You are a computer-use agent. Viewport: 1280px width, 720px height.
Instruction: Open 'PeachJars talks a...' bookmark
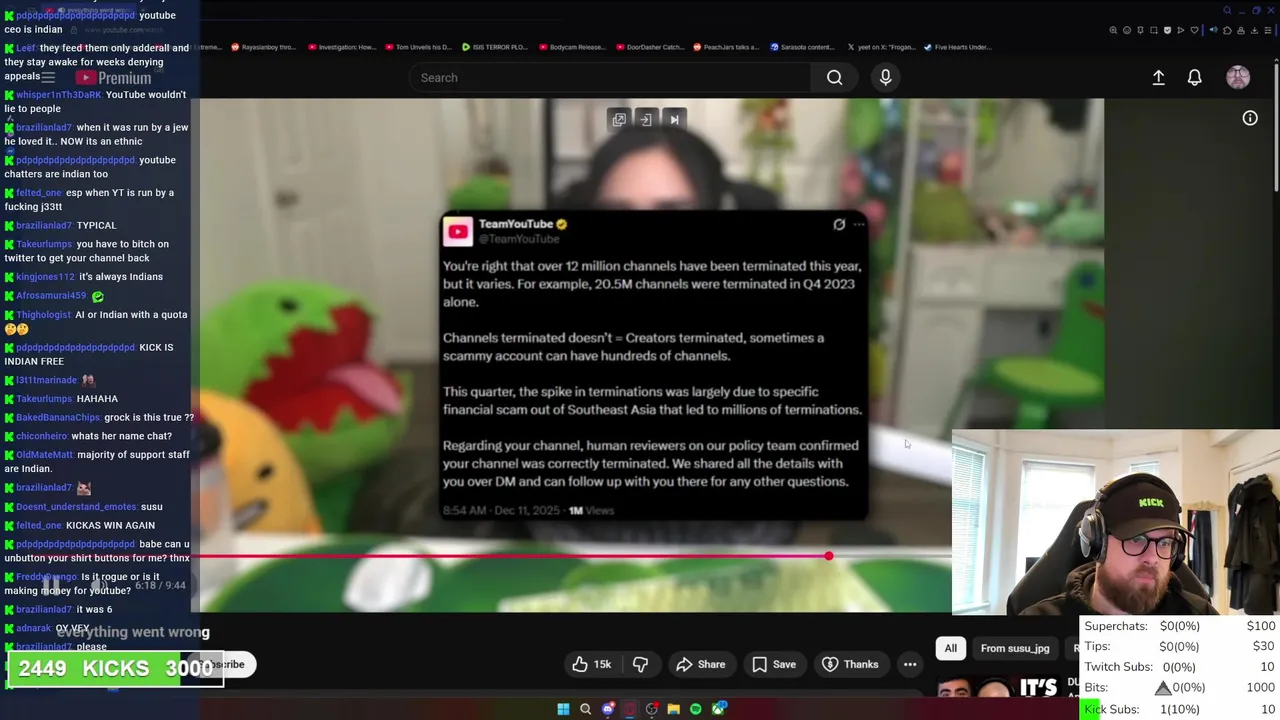[x=725, y=47]
